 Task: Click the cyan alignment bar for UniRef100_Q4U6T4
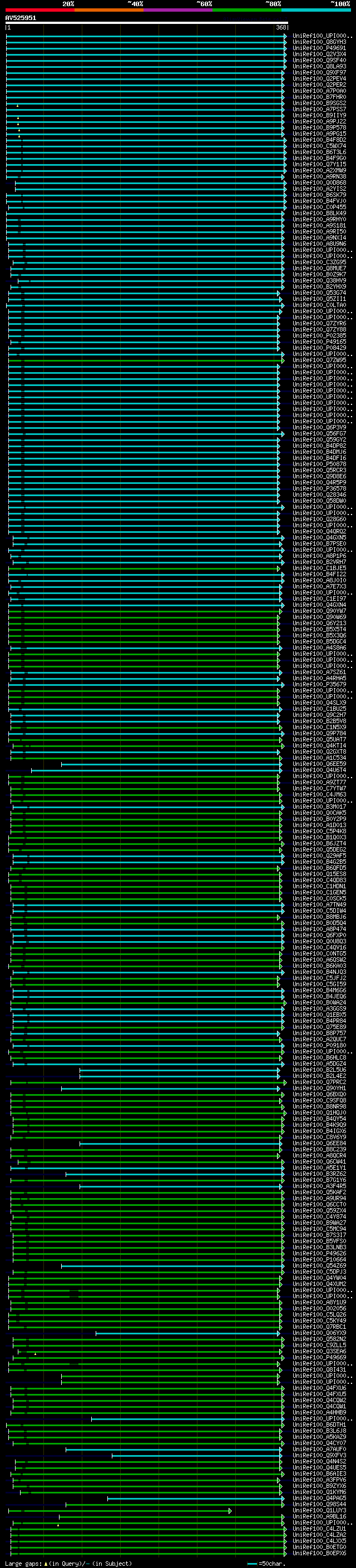click(156, 770)
